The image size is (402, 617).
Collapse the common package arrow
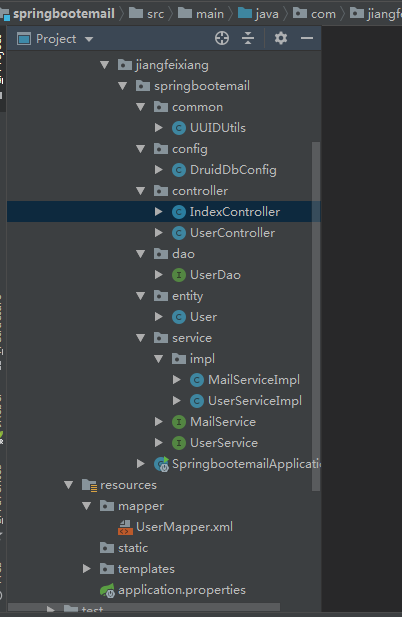pyautogui.click(x=140, y=107)
